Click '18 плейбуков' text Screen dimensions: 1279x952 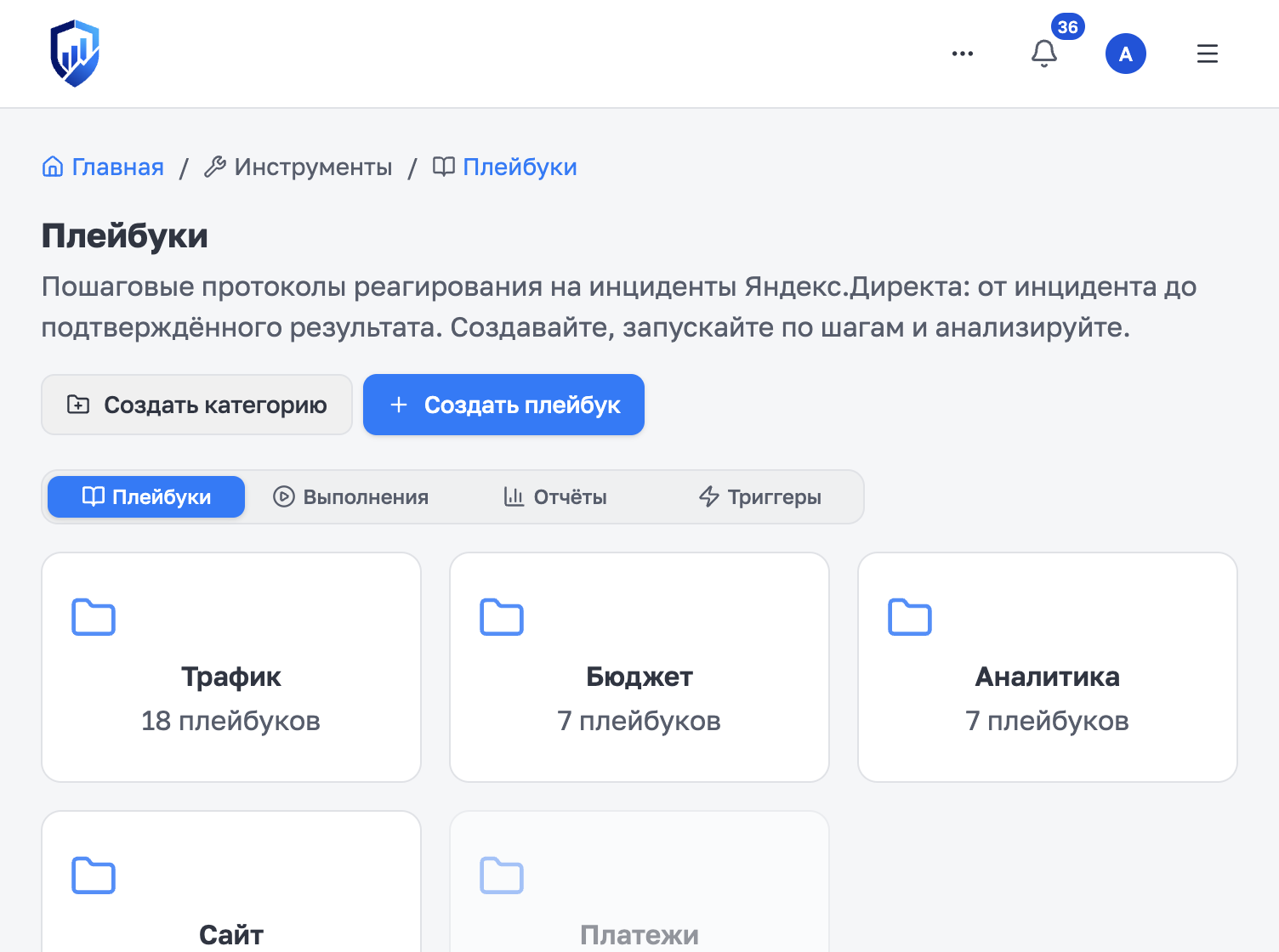tap(231, 721)
